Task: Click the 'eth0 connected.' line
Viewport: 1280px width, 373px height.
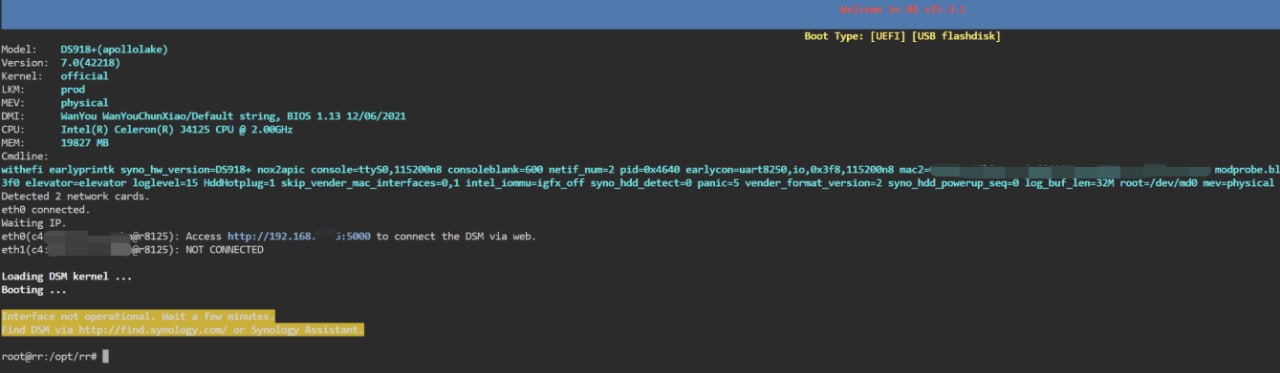Action: [45, 210]
